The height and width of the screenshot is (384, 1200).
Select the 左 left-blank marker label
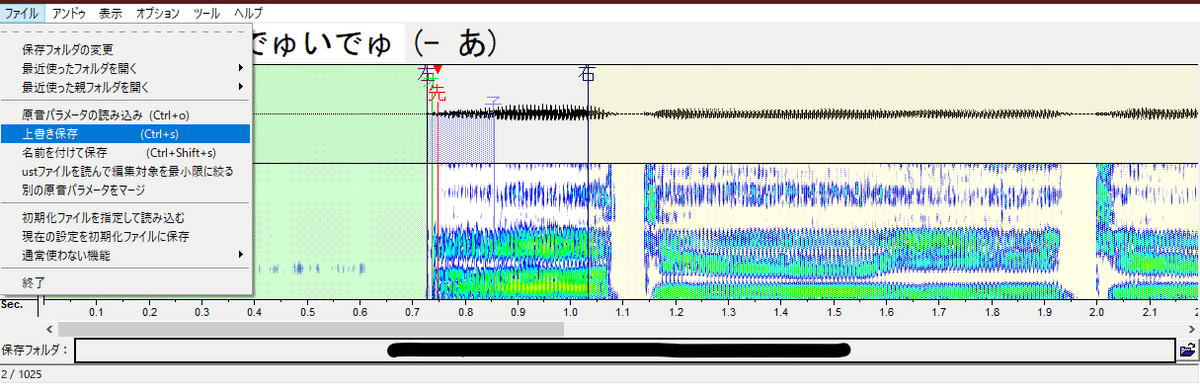point(427,73)
